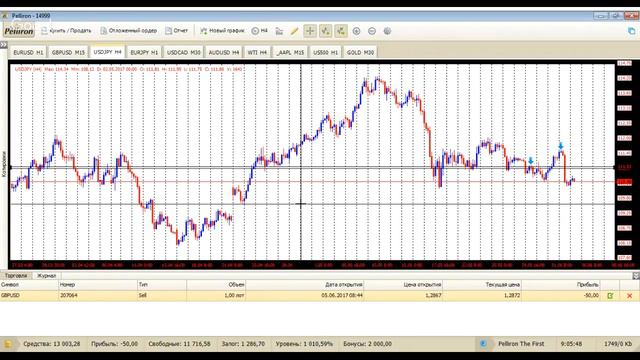The height and width of the screenshot is (360, 640).
Task: Switch to the _AAPL M15 chart tab
Action: pyautogui.click(x=290, y=52)
